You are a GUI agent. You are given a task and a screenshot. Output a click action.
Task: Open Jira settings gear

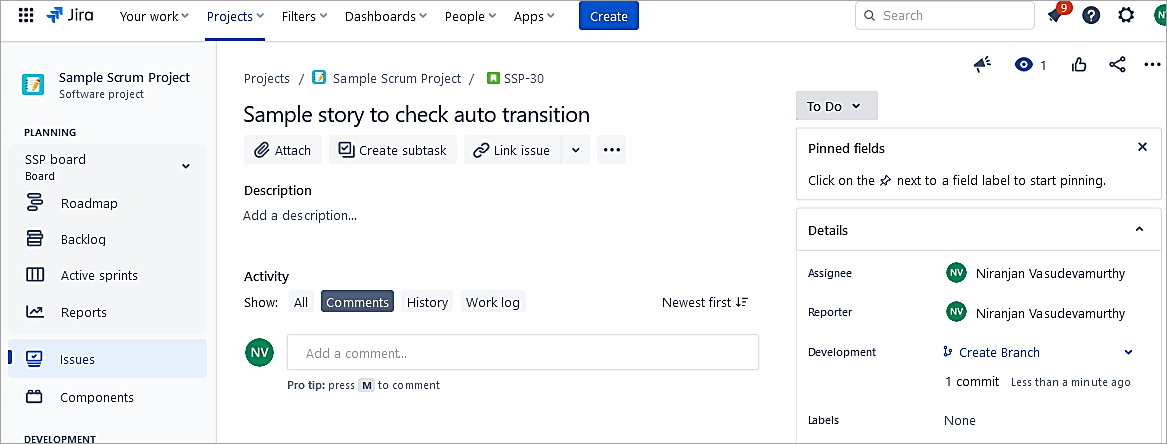pyautogui.click(x=1126, y=16)
